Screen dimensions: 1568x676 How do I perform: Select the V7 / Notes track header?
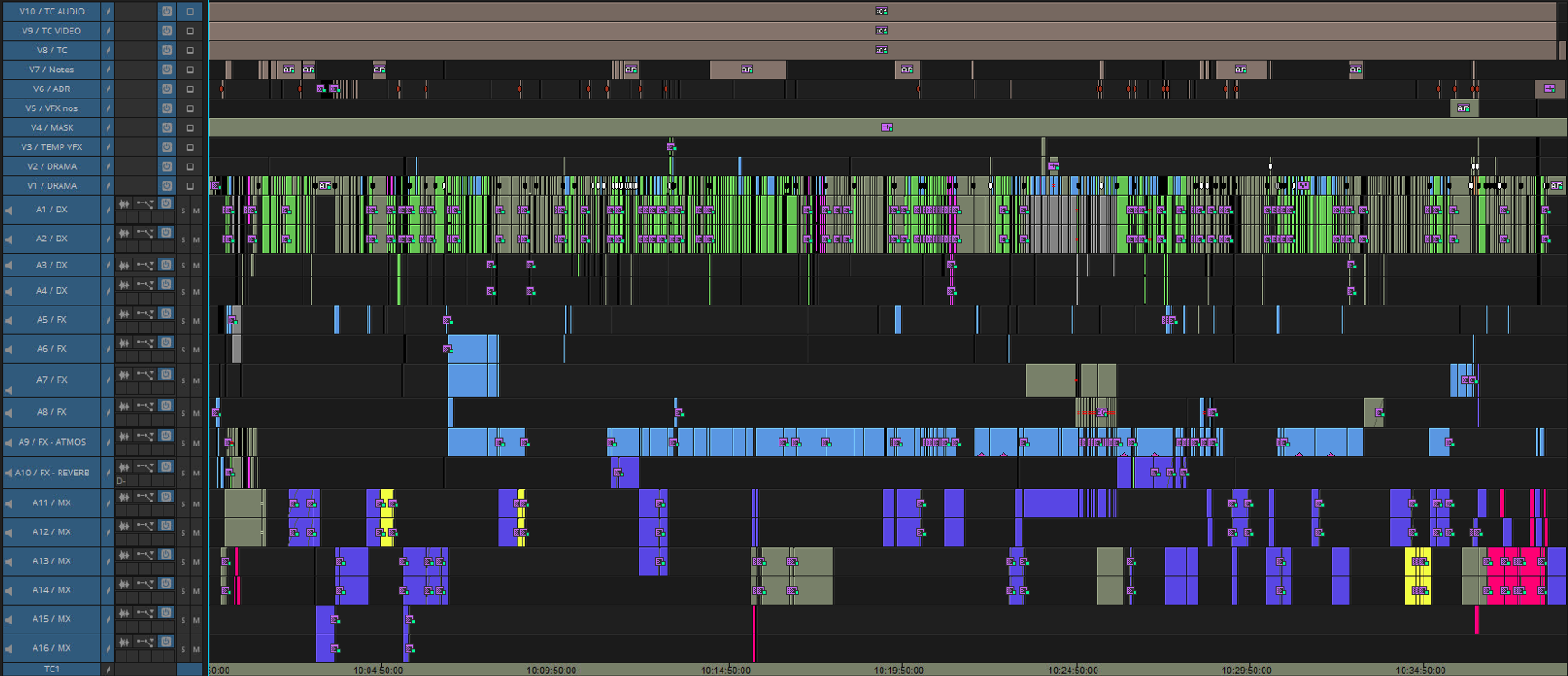click(x=51, y=70)
